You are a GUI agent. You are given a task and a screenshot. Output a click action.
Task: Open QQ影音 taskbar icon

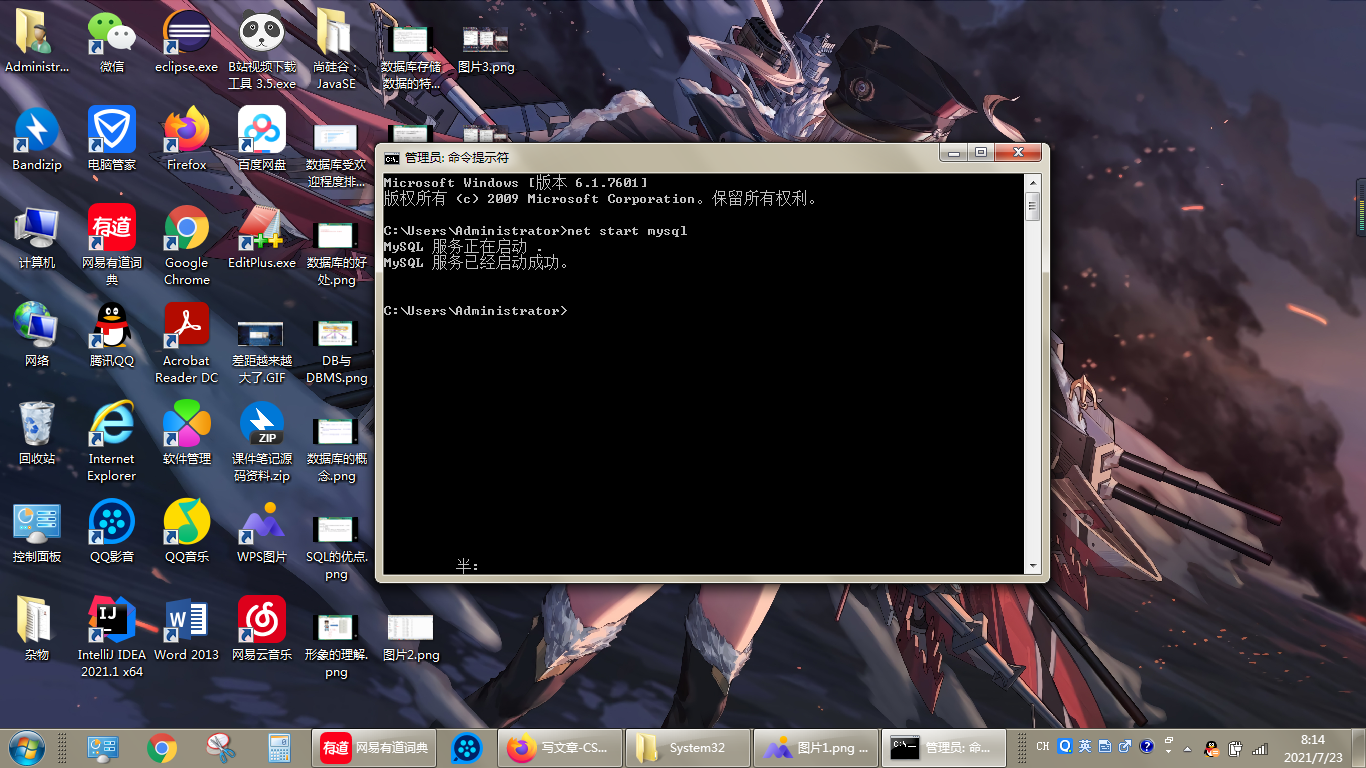467,748
